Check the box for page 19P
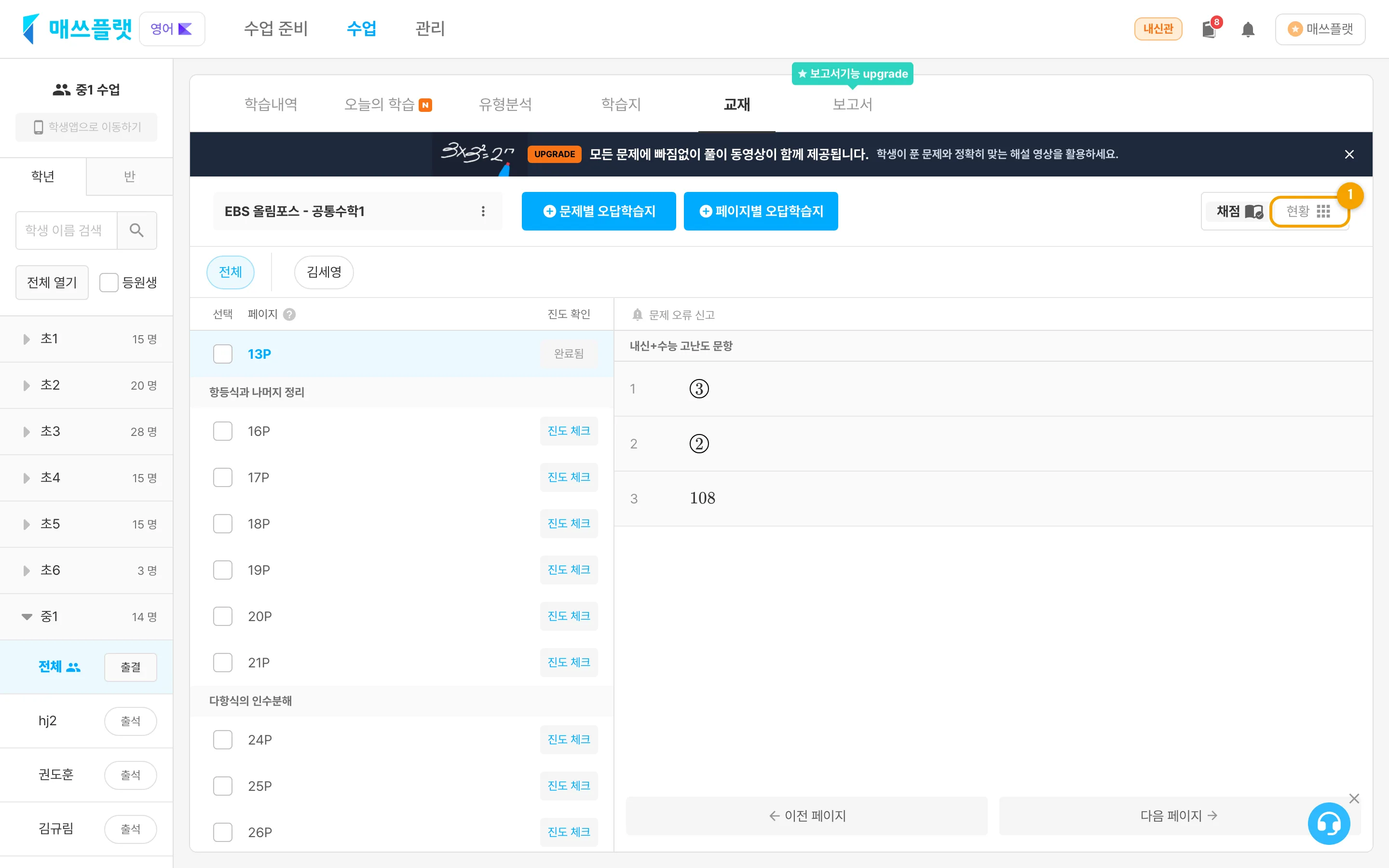The height and width of the screenshot is (868, 1389). [223, 570]
